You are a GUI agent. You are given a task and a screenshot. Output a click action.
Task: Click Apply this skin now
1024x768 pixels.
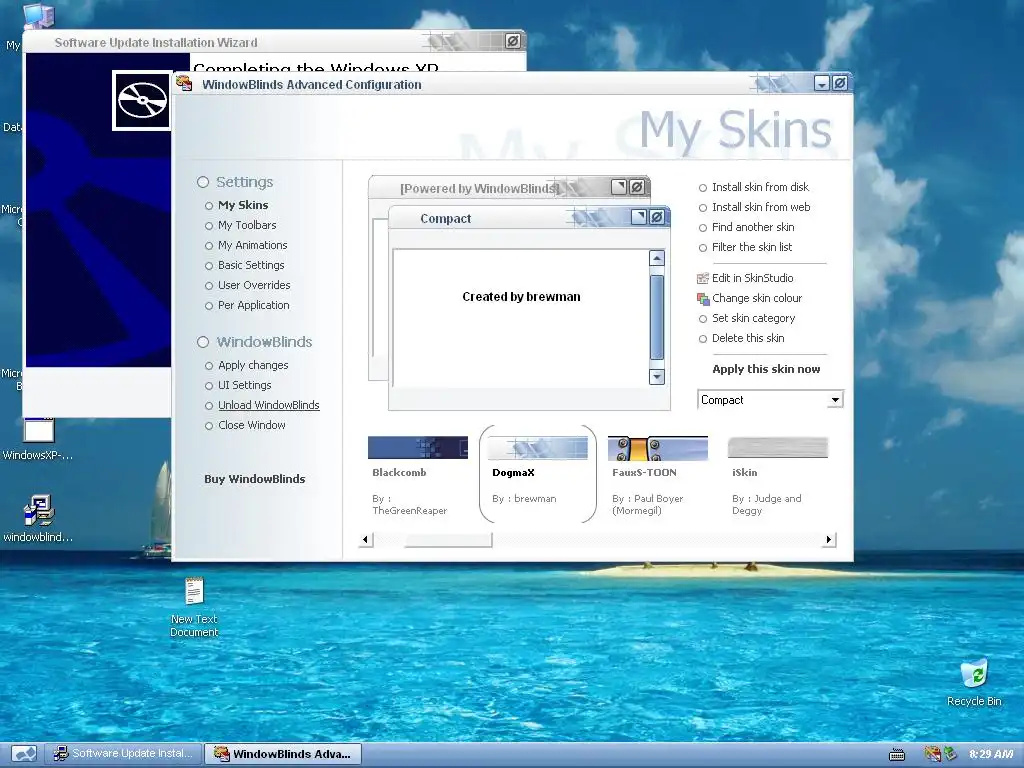coord(766,369)
